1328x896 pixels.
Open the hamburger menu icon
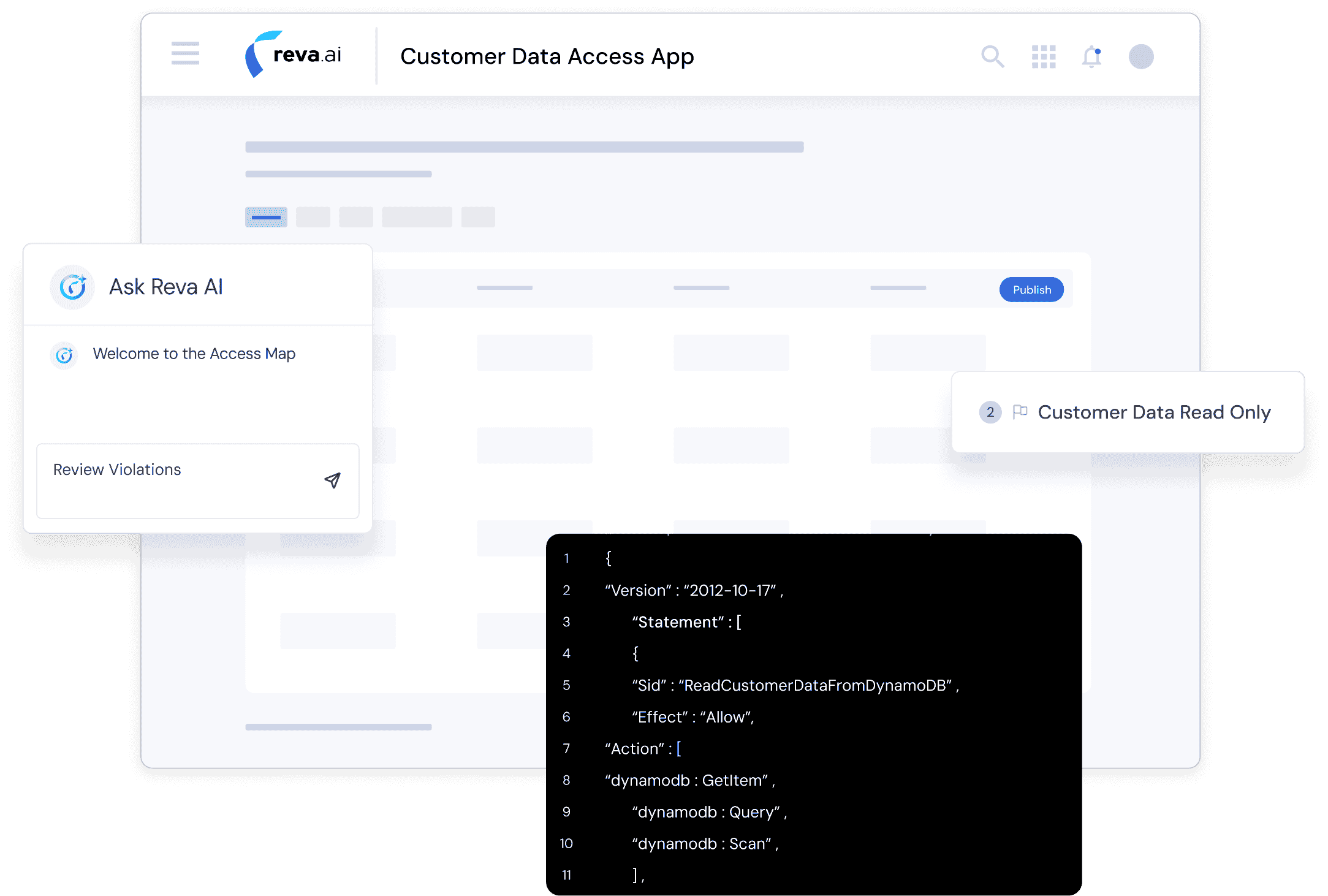[185, 53]
